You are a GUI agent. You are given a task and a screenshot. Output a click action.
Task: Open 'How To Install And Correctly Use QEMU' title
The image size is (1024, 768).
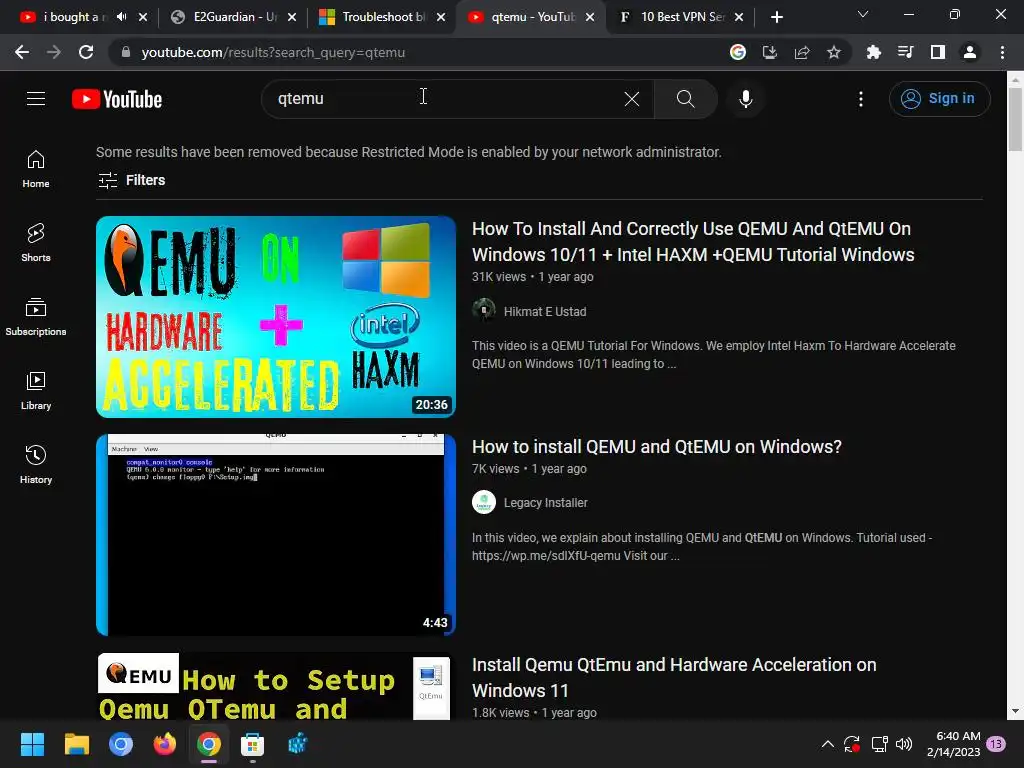point(693,242)
